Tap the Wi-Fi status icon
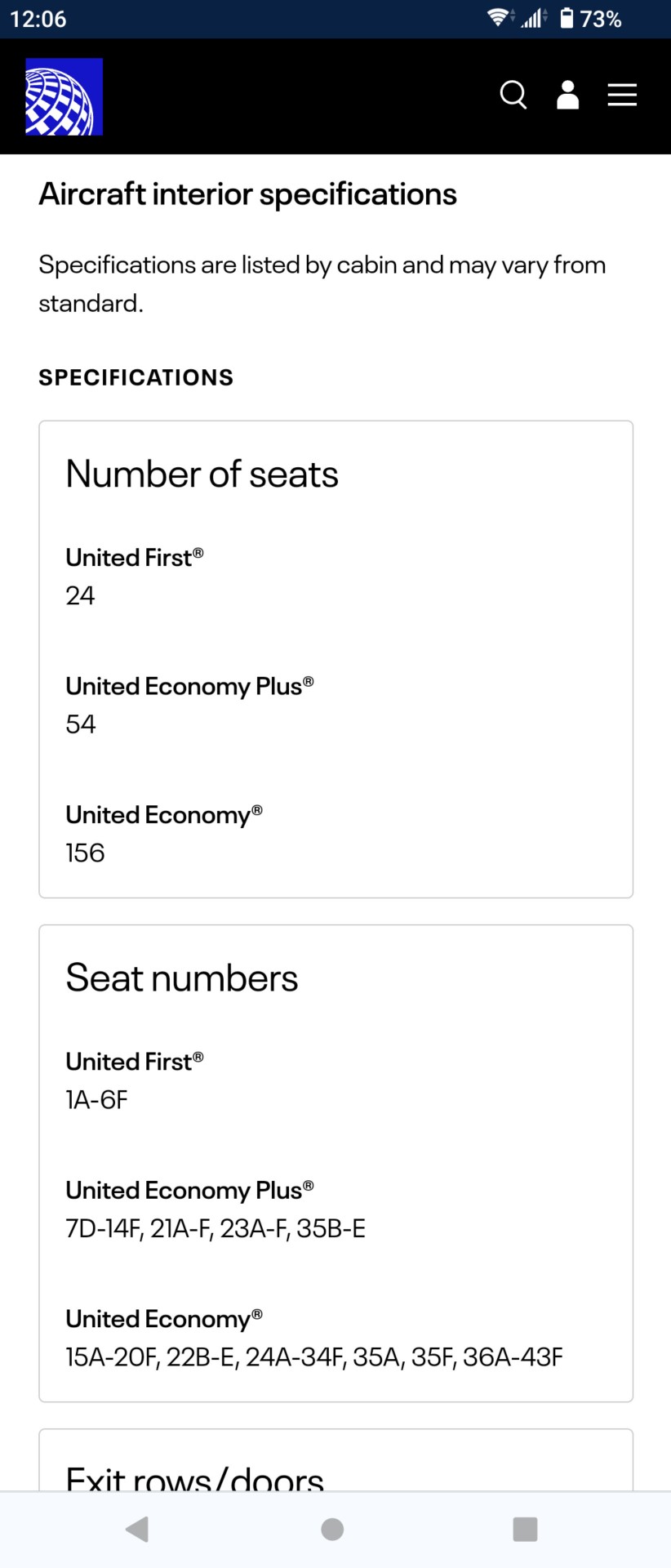This screenshot has width=671, height=1568. 499,18
